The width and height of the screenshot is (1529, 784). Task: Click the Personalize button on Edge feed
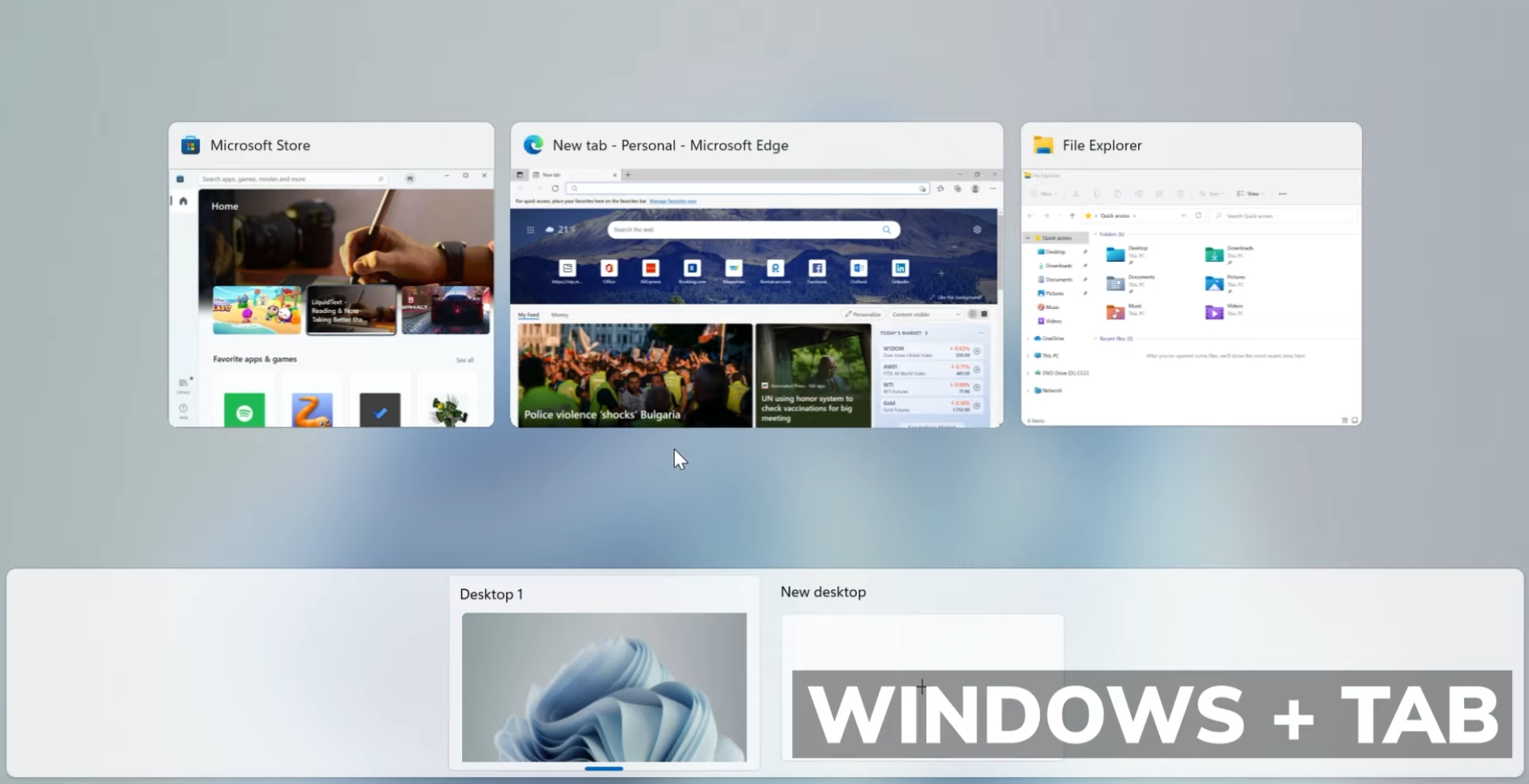tap(865, 314)
